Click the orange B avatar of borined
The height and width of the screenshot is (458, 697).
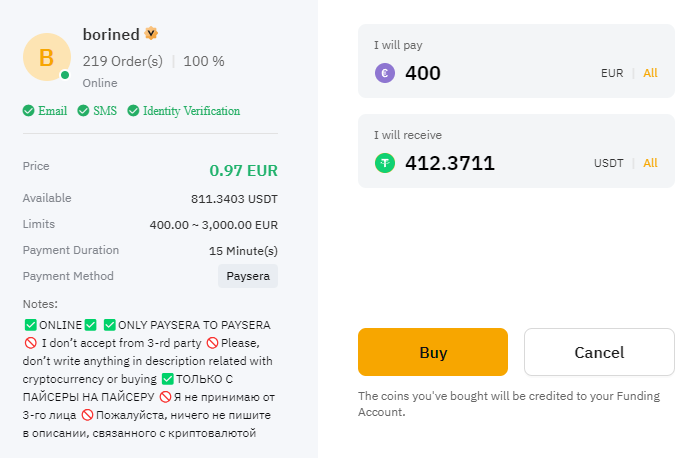(47, 57)
